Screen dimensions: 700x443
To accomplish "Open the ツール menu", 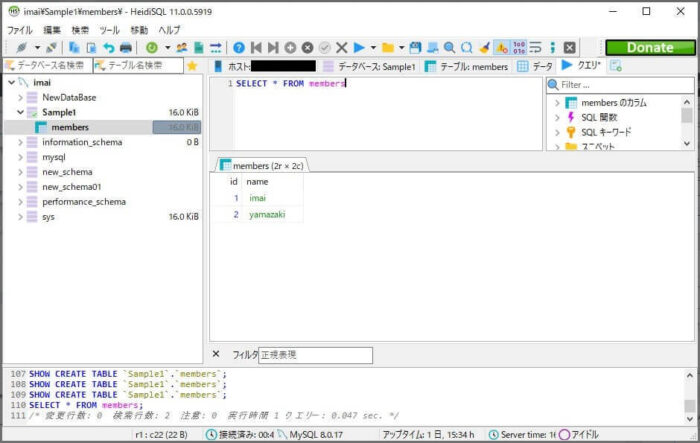I will [109, 30].
